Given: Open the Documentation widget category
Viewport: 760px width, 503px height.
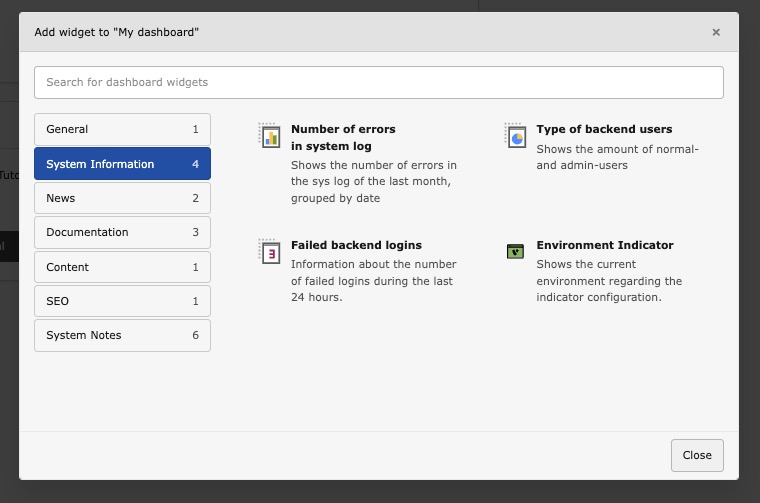Looking at the screenshot, I should 123,232.
